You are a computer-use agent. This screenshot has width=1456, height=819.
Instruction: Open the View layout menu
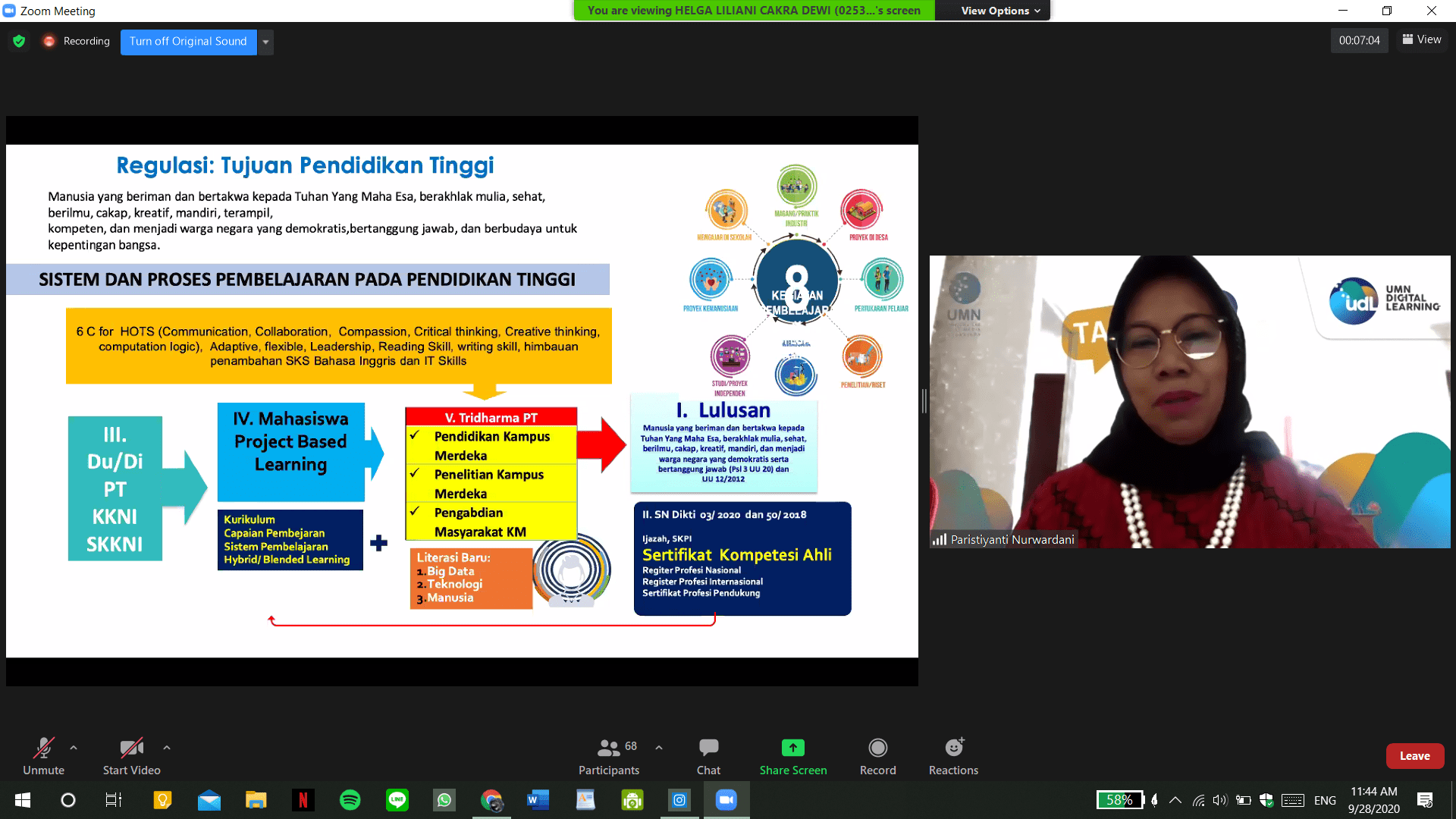pos(1422,39)
